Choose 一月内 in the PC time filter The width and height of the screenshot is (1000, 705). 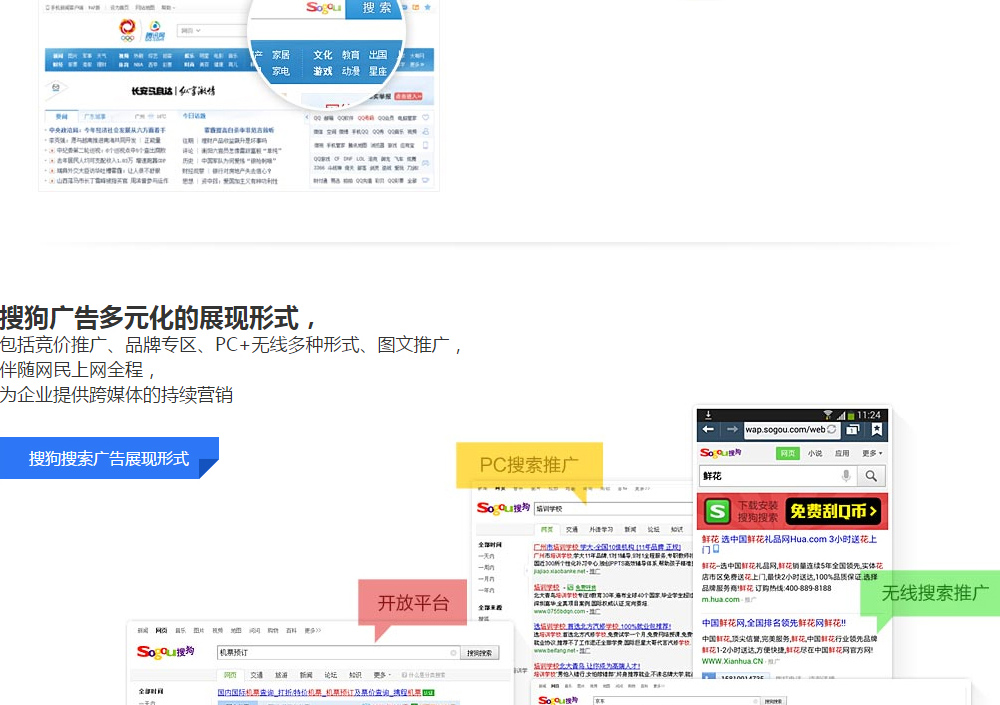[x=486, y=579]
